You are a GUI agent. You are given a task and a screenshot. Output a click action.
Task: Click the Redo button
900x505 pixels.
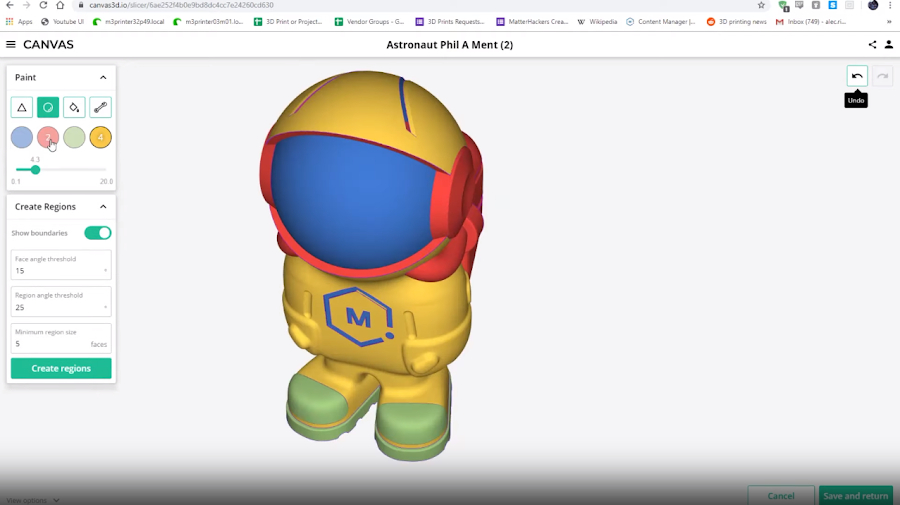883,76
